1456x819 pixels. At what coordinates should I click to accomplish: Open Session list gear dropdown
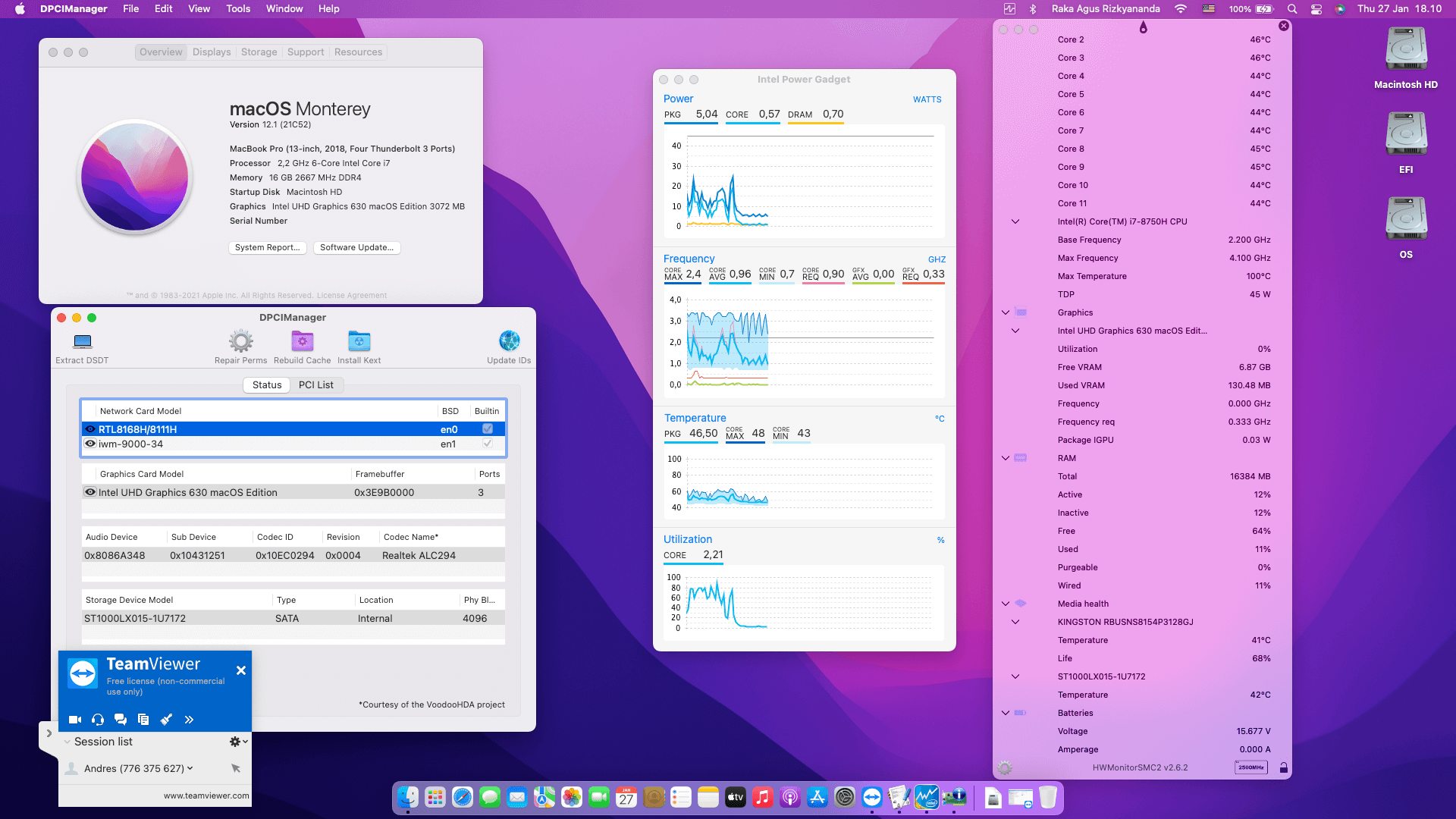pos(238,742)
